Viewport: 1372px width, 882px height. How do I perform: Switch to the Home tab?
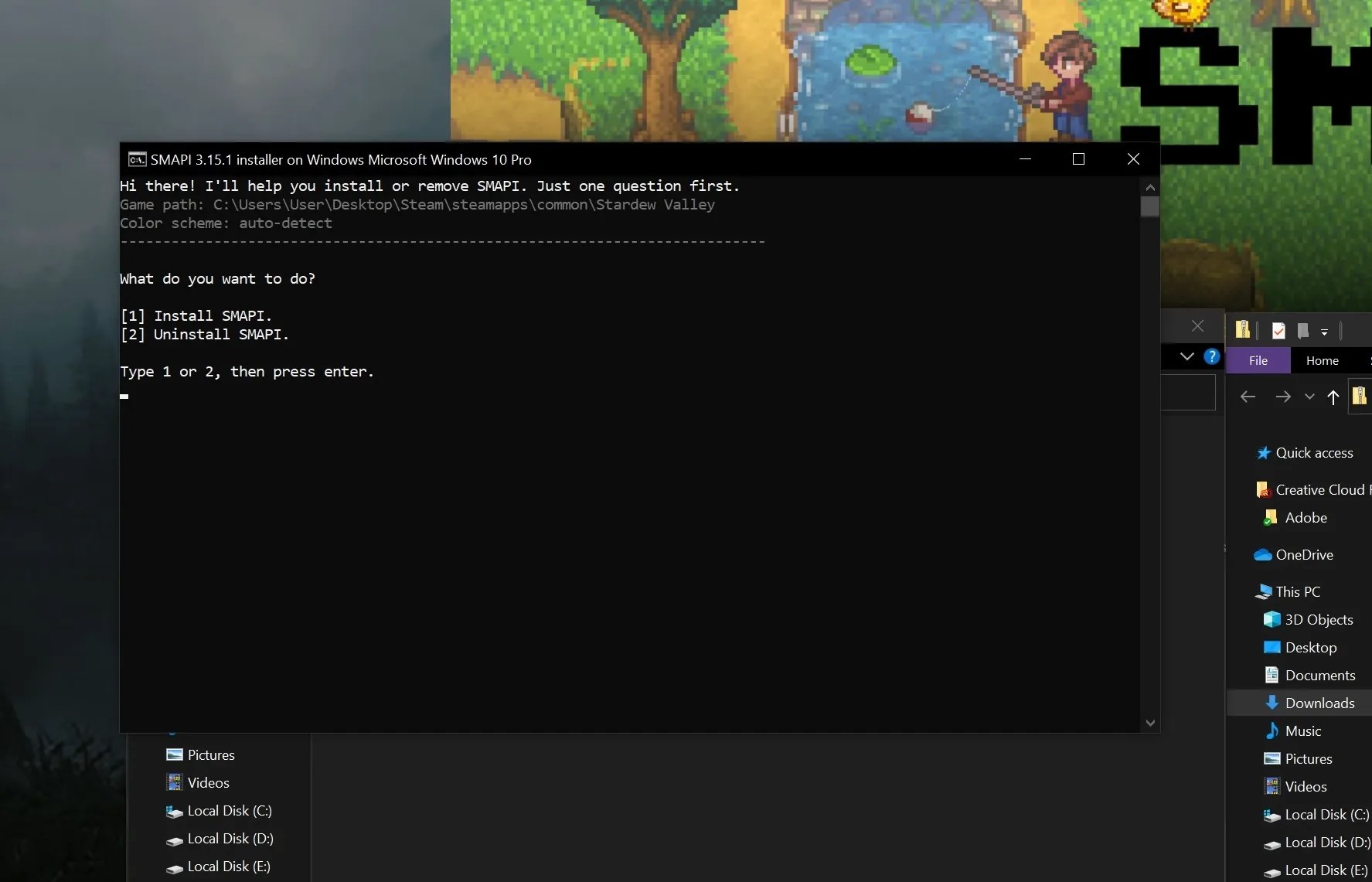[x=1322, y=360]
